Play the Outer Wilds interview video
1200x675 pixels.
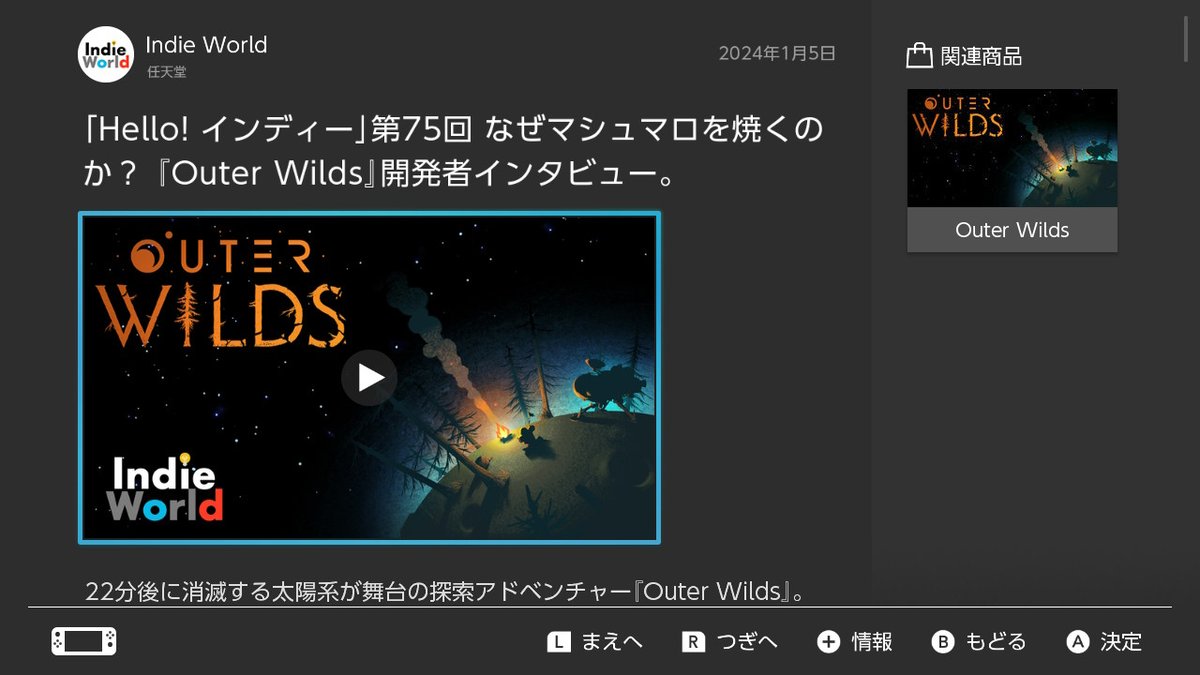(369, 377)
